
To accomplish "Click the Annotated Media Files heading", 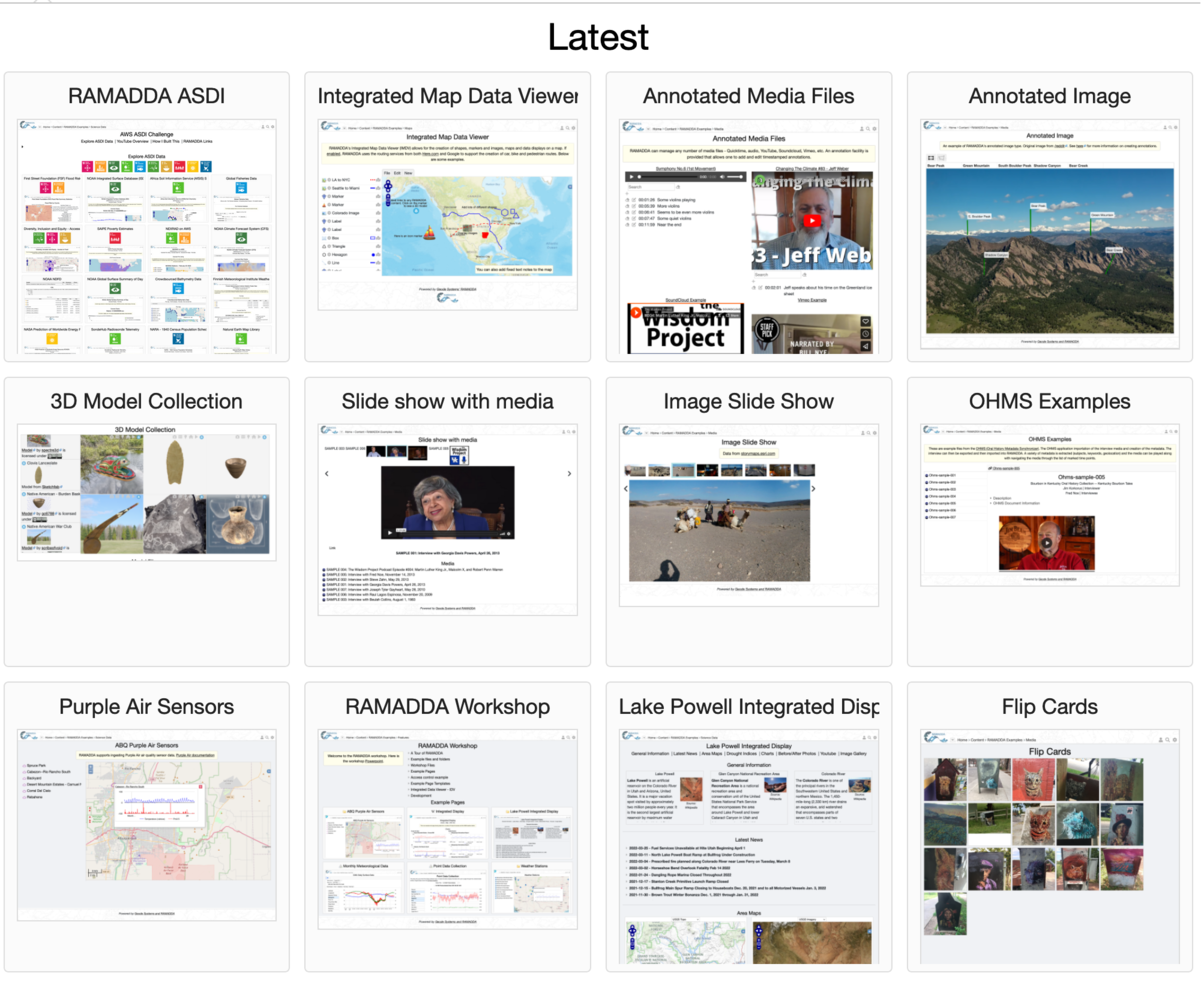I will (x=748, y=96).
